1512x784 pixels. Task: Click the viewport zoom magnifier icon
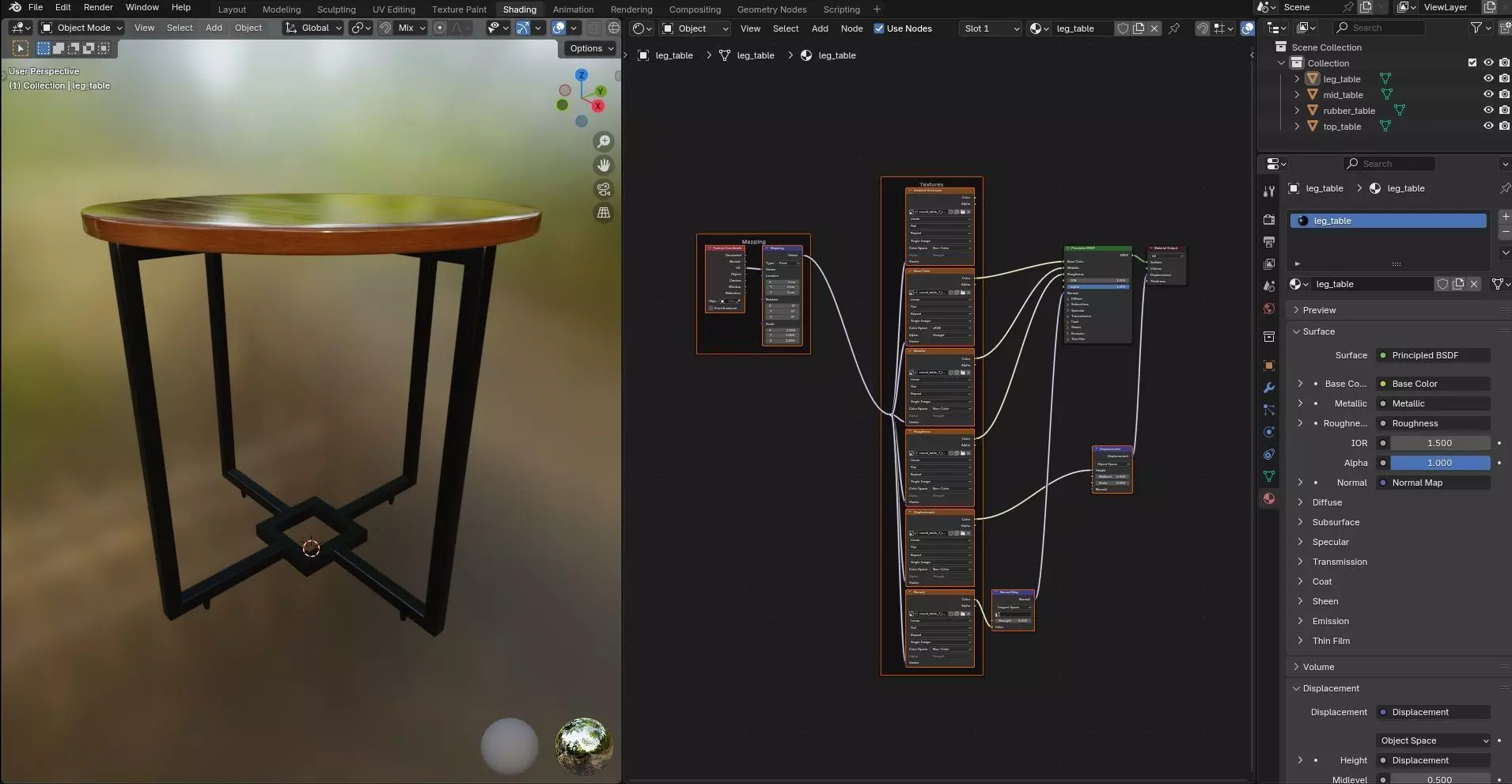click(604, 142)
